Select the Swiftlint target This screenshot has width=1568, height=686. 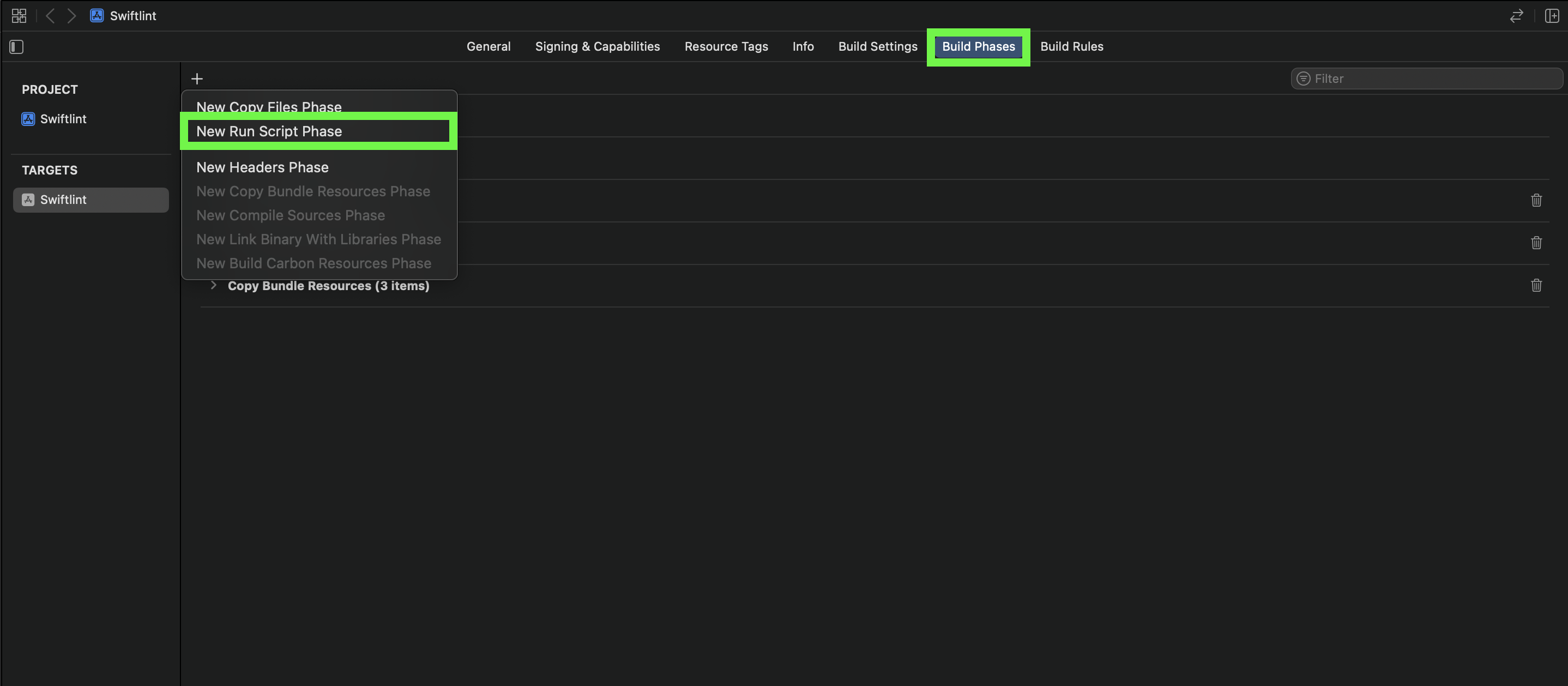(x=63, y=200)
